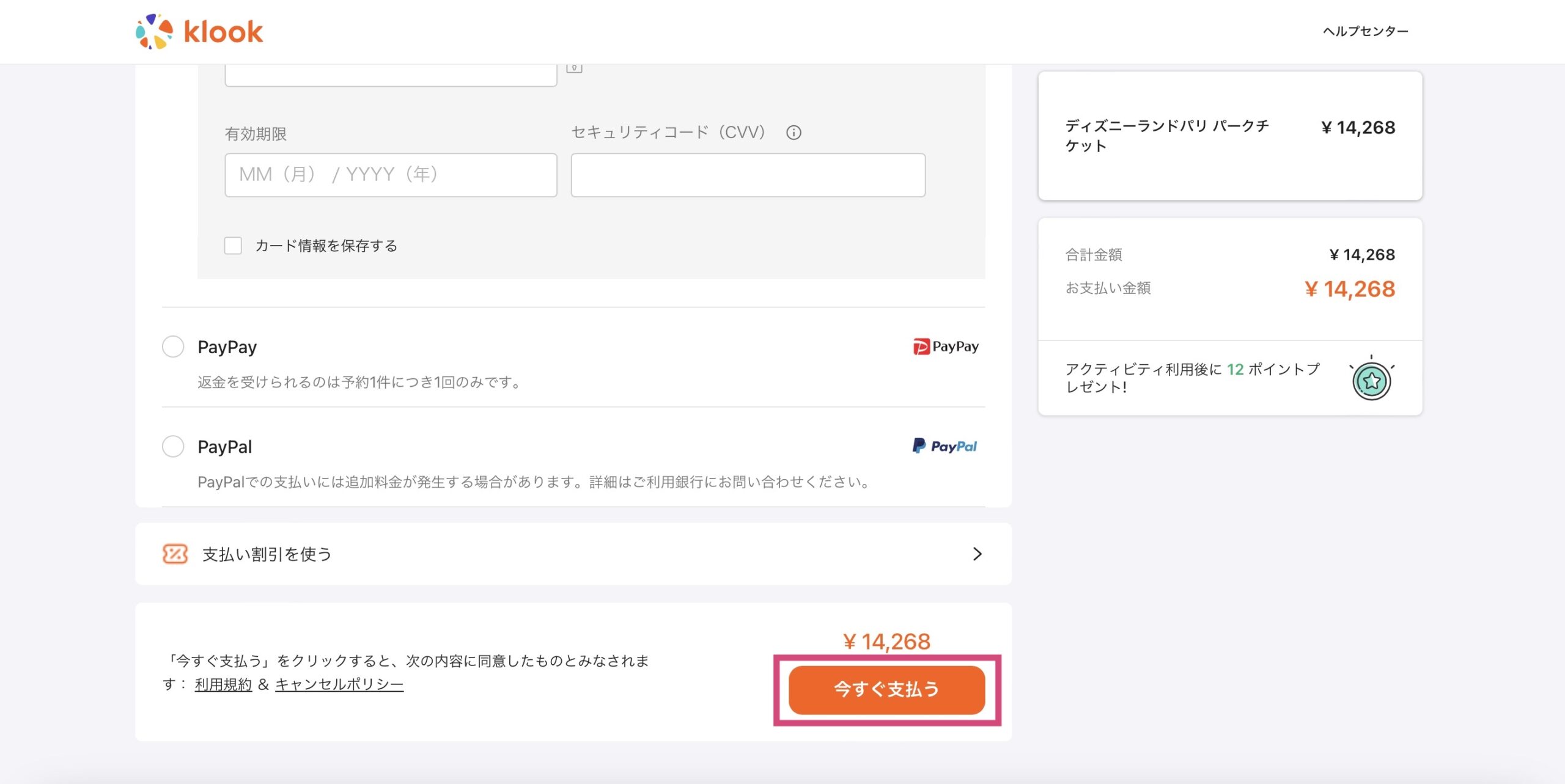This screenshot has width=1565, height=784.
Task: Click the discount coupon icon
Action: pyautogui.click(x=175, y=554)
